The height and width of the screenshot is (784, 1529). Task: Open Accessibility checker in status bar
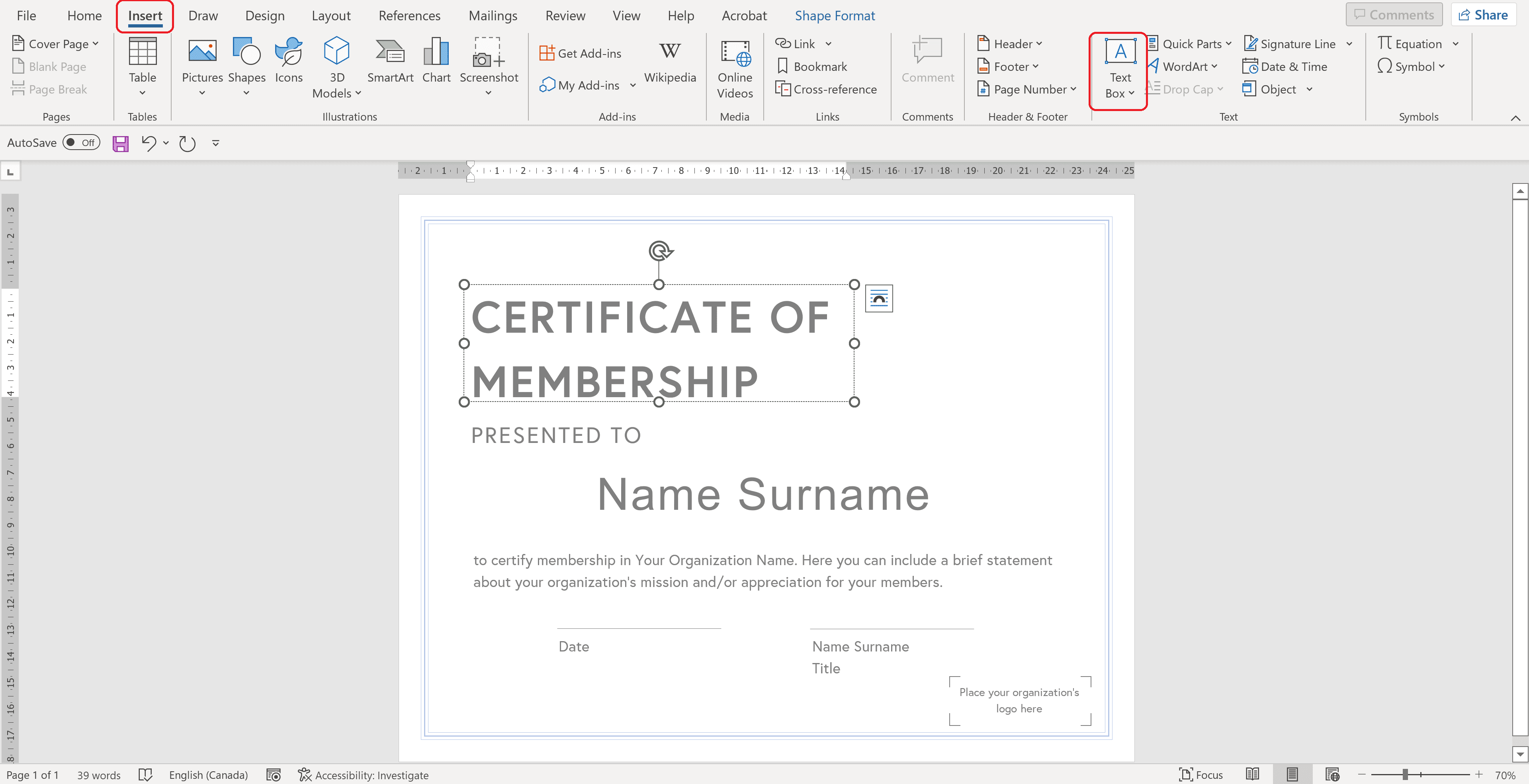click(363, 774)
